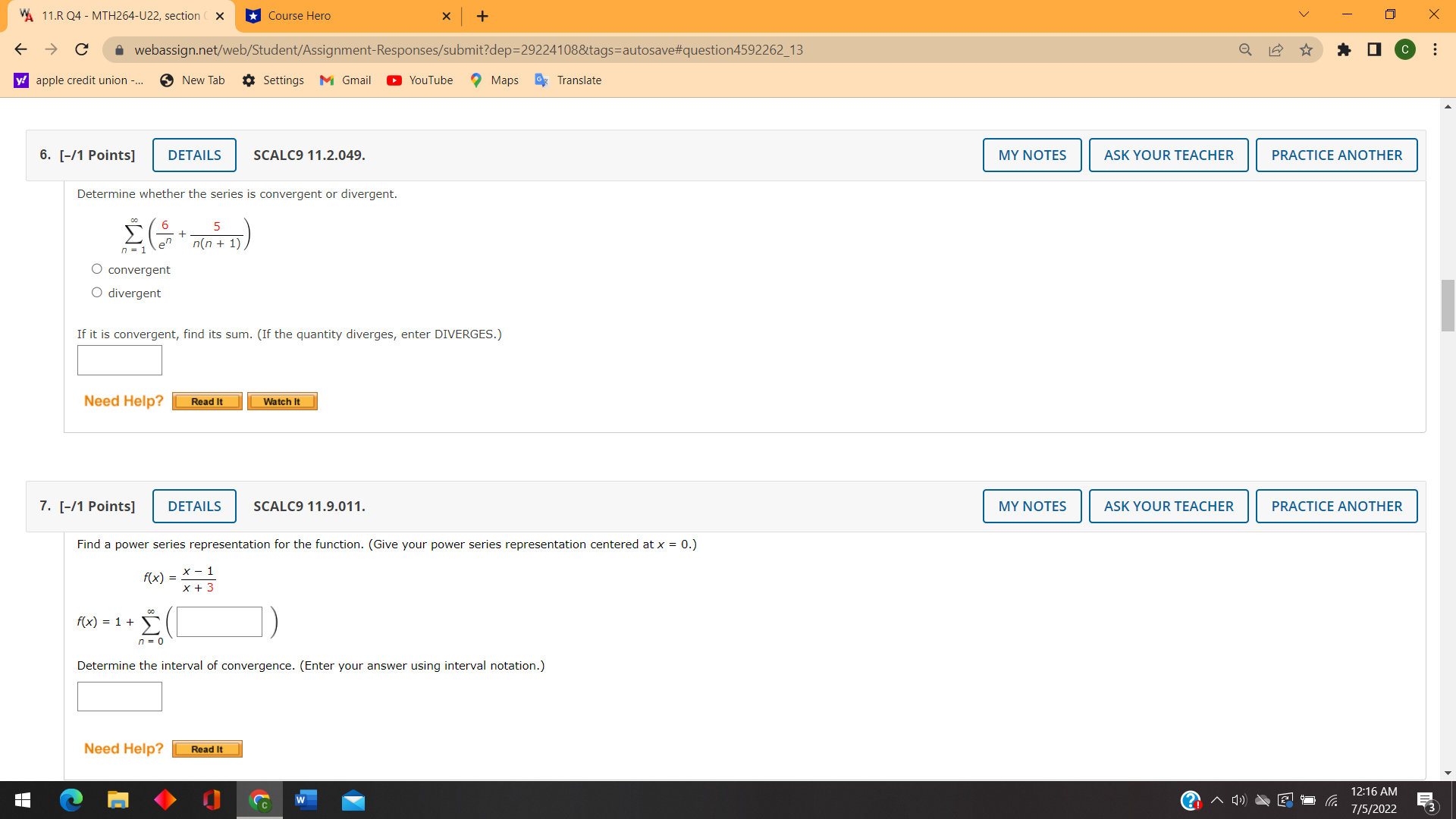Open a new browser tab
The height and width of the screenshot is (819, 1456).
pos(482,16)
